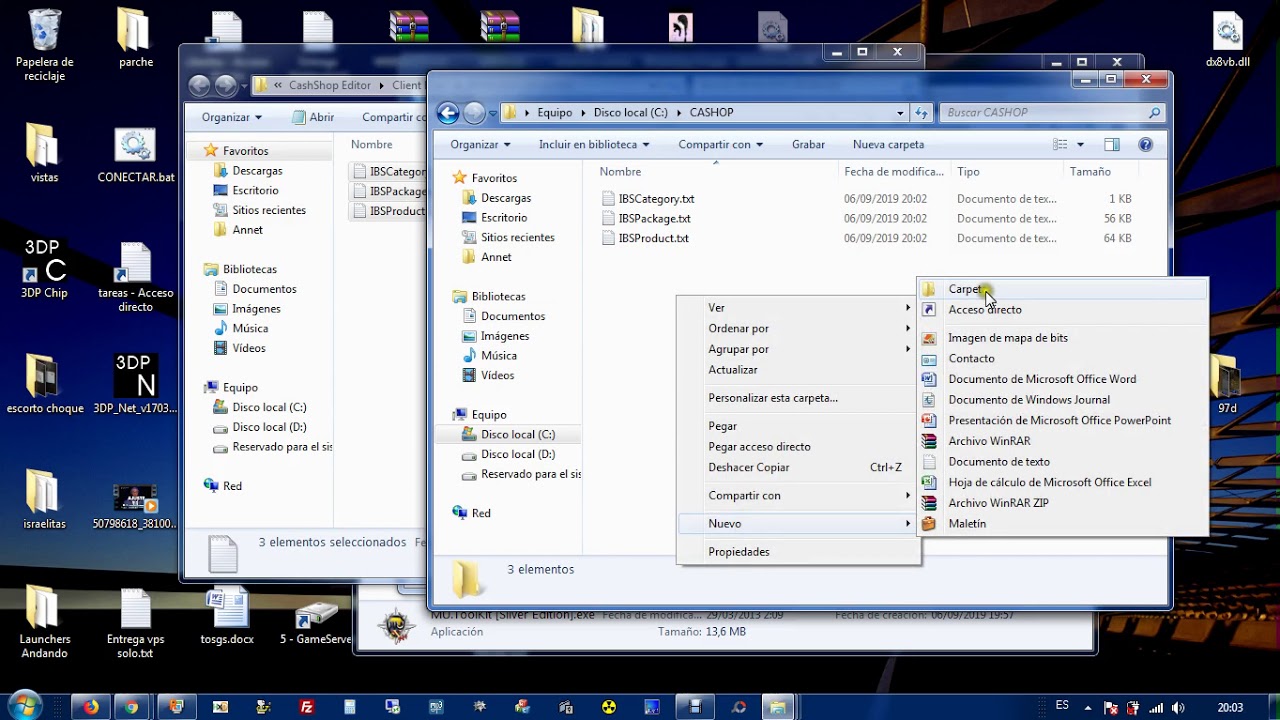Choose Personalizar esta carpeta from context menu
Screen dimensions: 1280x720
[x=799, y=398]
